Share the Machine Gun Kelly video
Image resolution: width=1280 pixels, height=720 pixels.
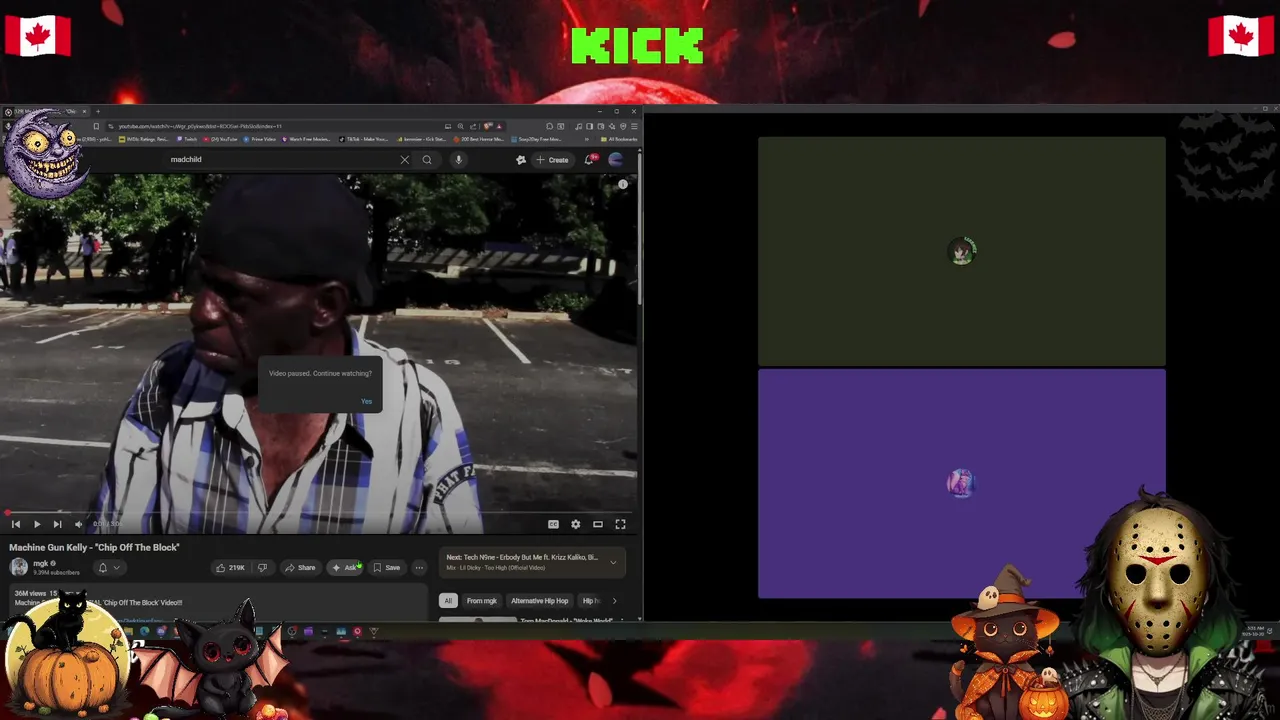300,567
